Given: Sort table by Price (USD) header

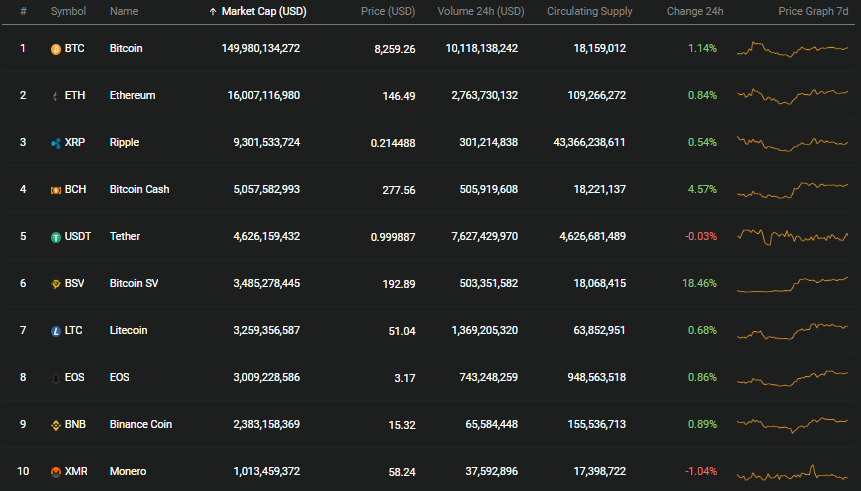Looking at the screenshot, I should (388, 12).
